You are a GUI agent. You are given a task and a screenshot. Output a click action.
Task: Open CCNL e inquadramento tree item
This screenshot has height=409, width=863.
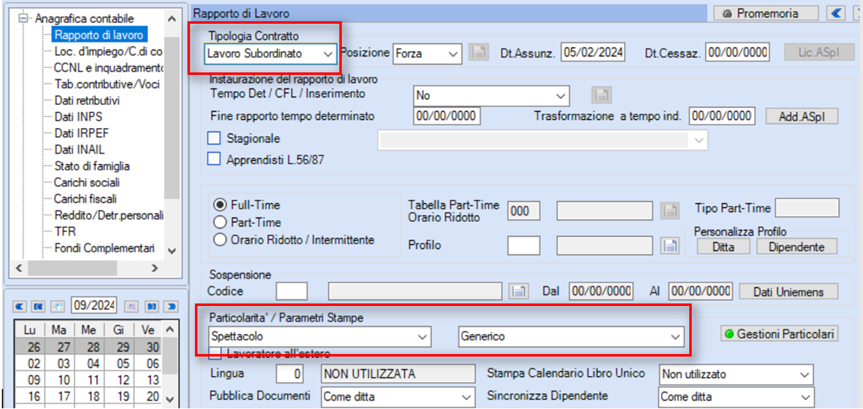click(108, 68)
